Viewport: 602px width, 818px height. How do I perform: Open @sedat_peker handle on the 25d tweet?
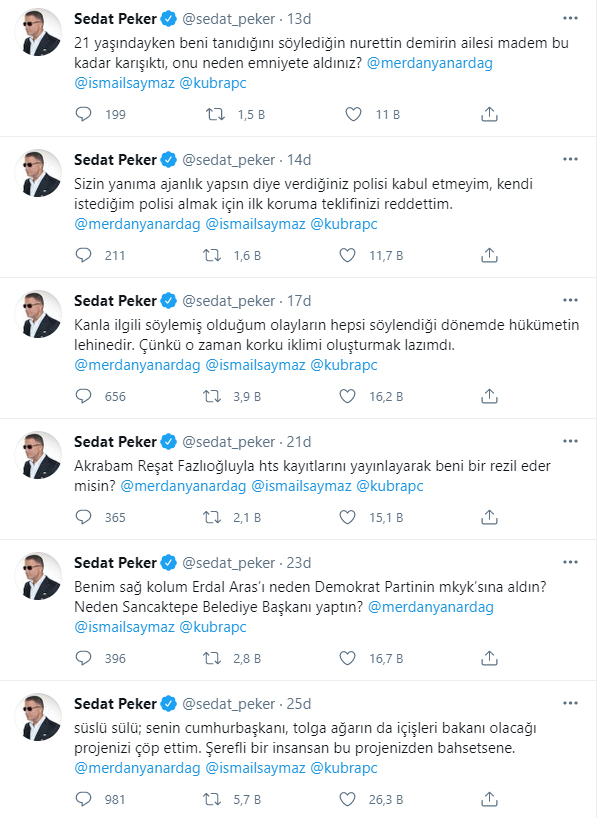click(x=228, y=702)
